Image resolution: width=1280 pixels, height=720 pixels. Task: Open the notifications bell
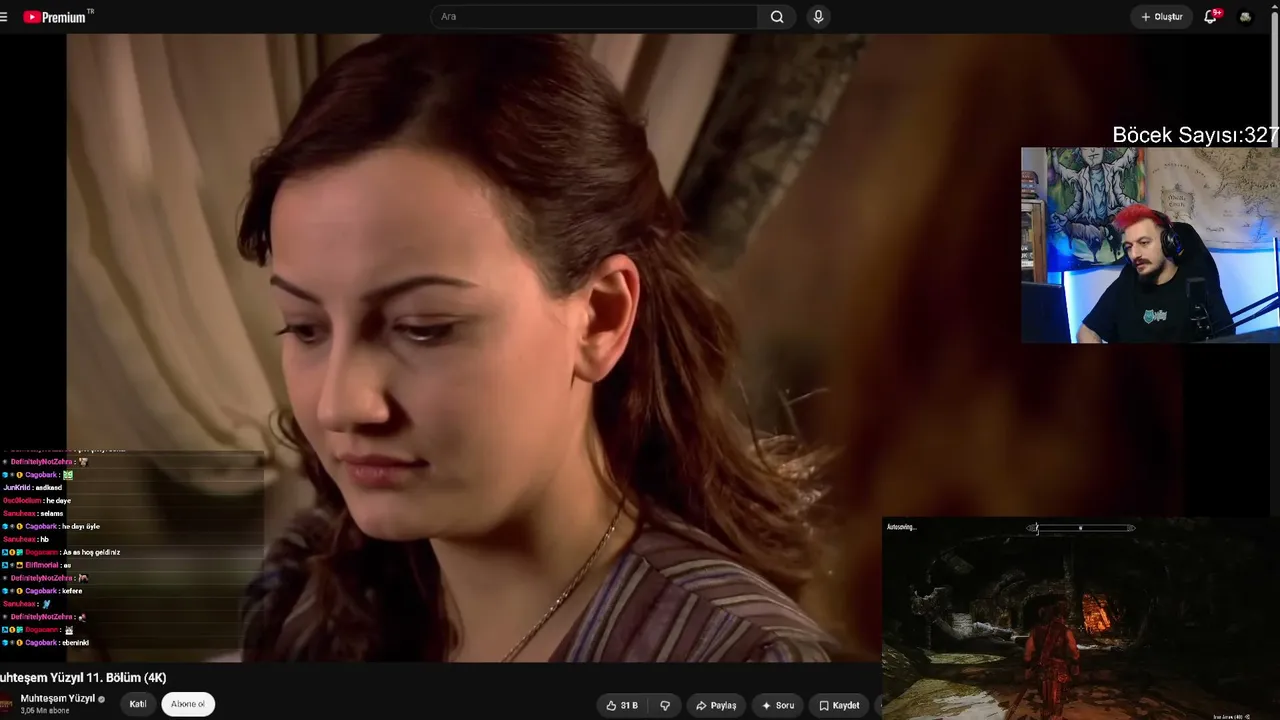(x=1211, y=17)
